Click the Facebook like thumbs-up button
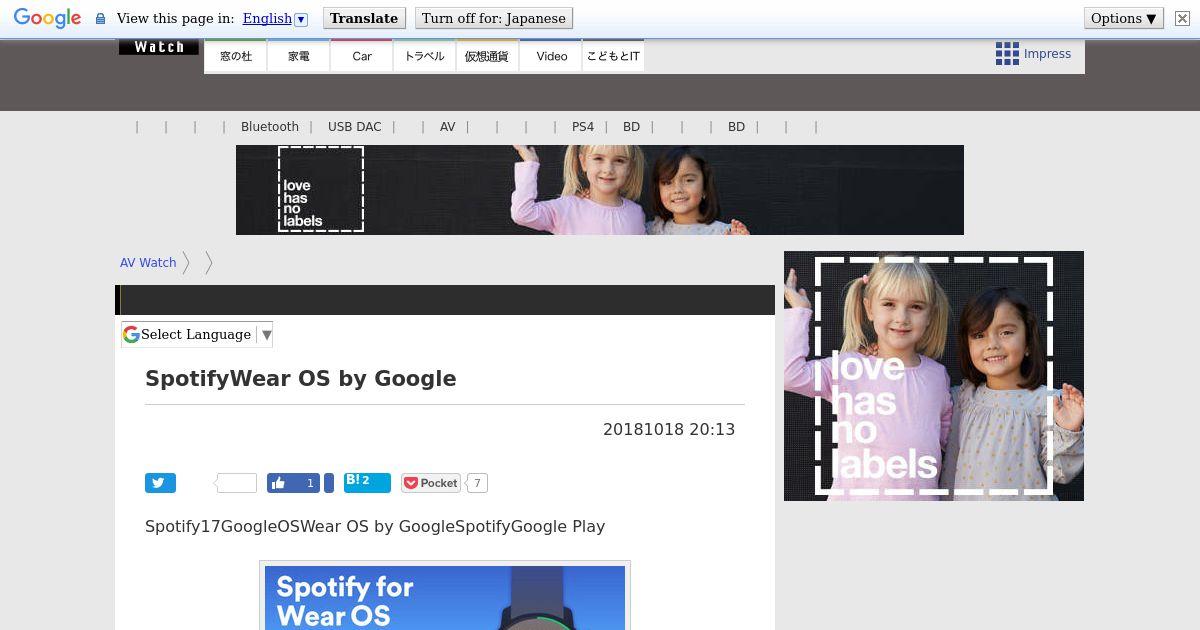The height and width of the screenshot is (630, 1200). click(293, 483)
